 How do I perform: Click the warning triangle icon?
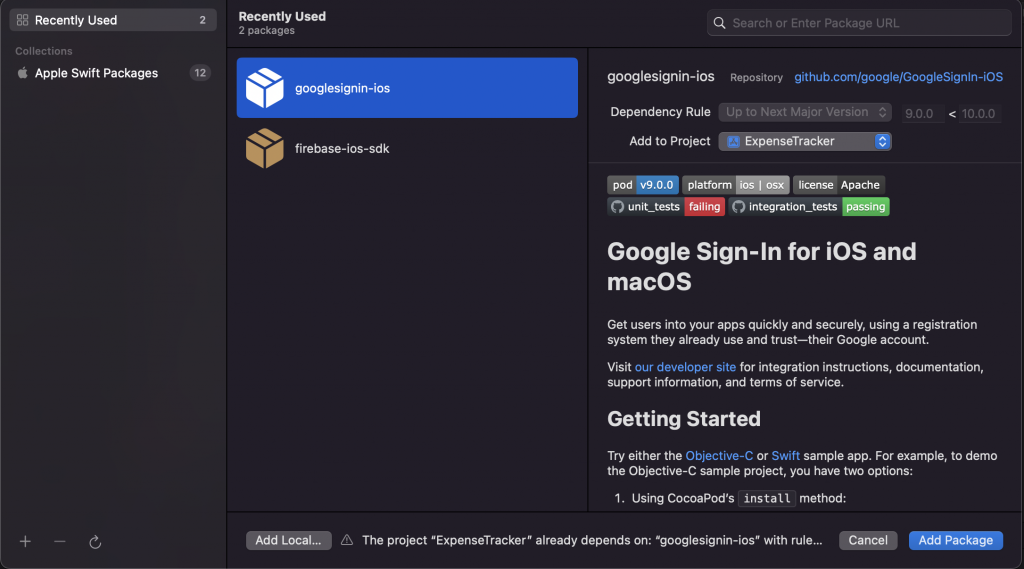pyautogui.click(x=347, y=540)
